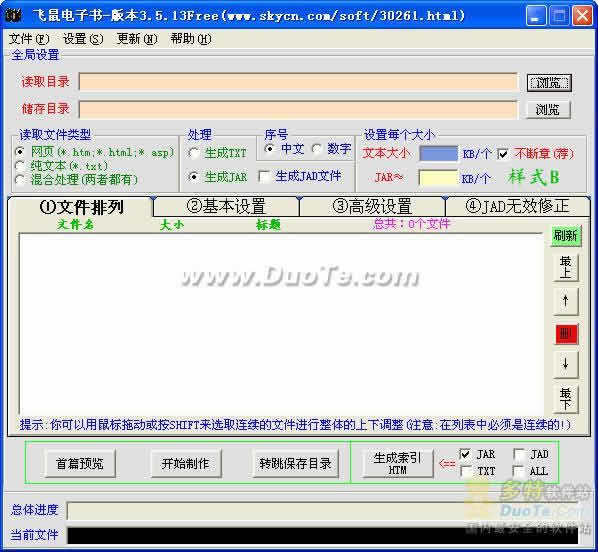Click the green 样式B style label
598x552 pixels.
tap(533, 177)
